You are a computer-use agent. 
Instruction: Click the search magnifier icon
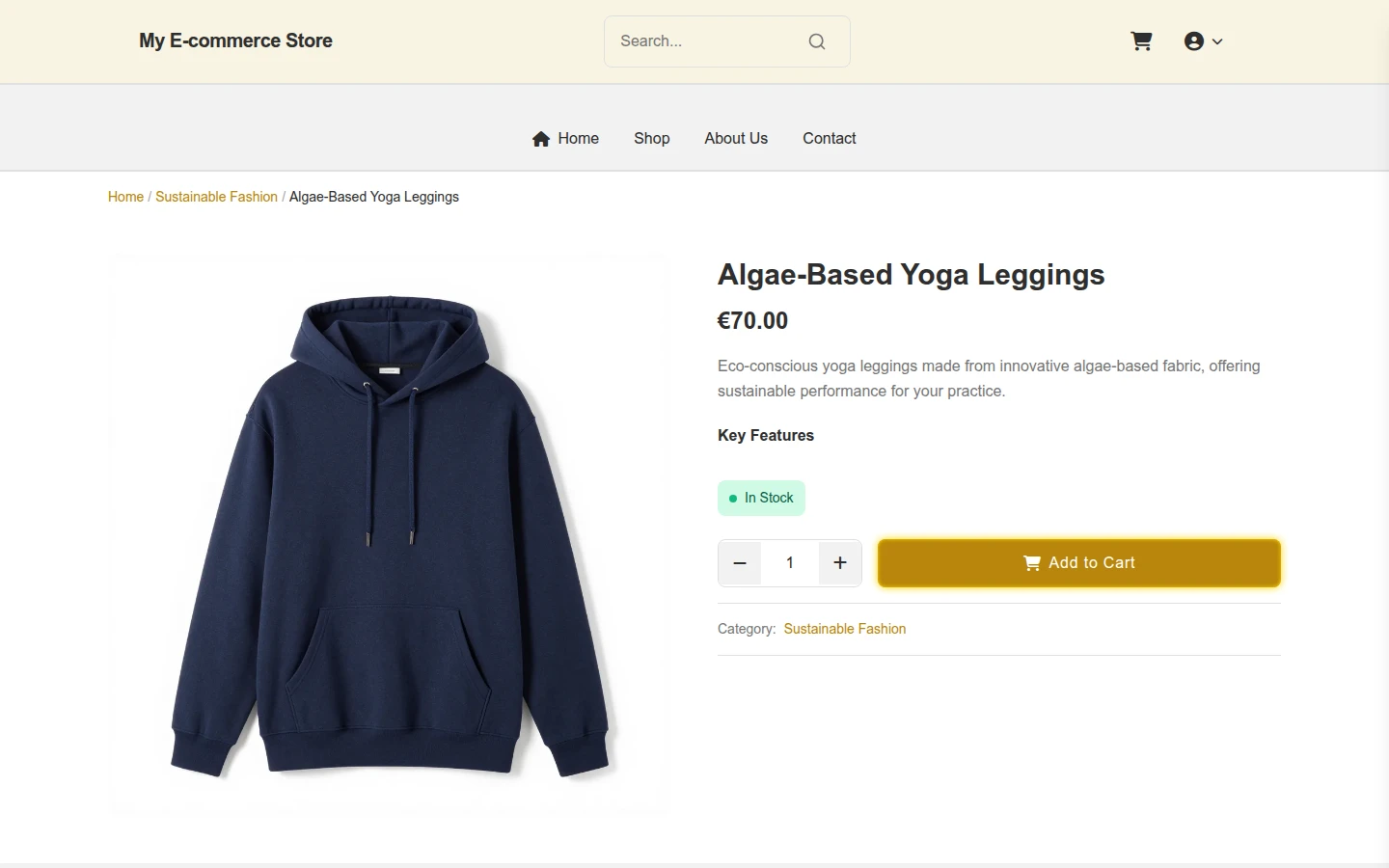coord(817,41)
